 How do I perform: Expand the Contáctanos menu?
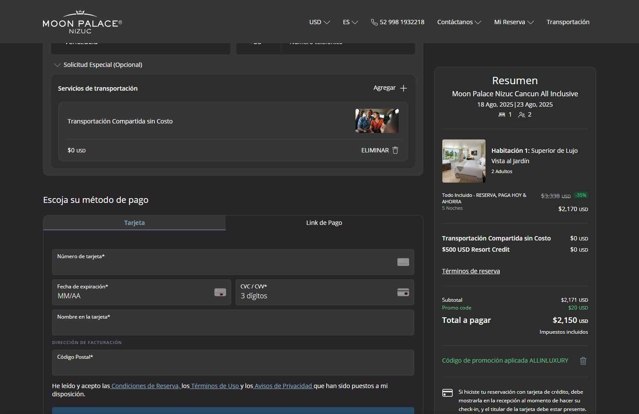[x=459, y=22]
